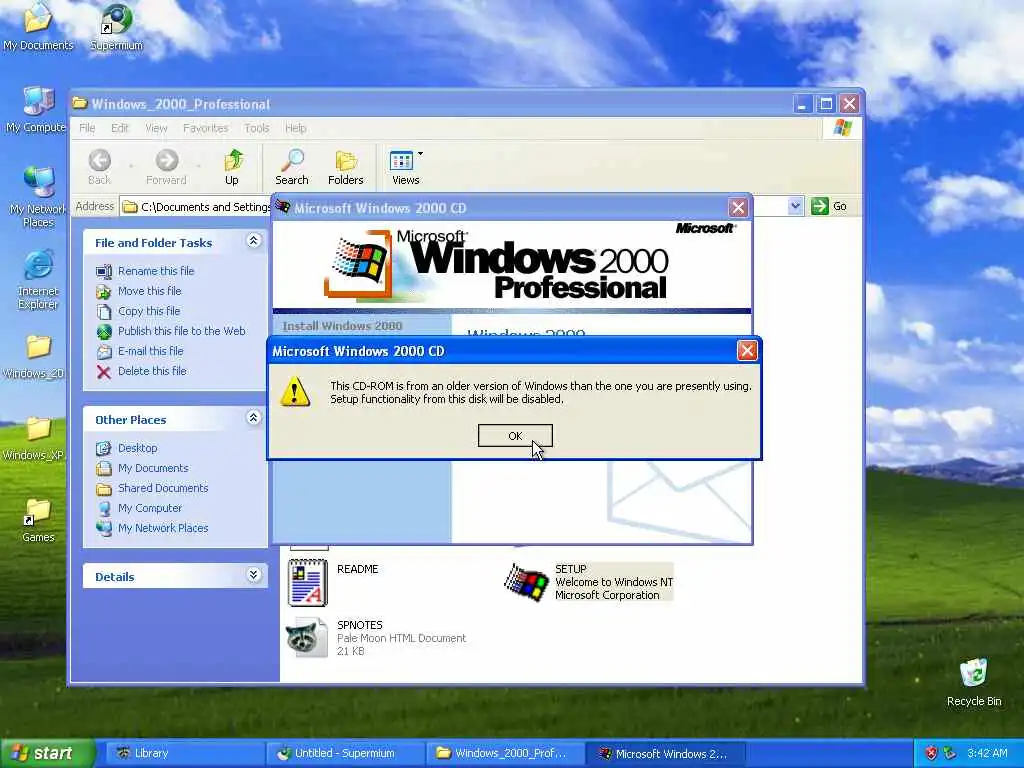Image resolution: width=1024 pixels, height=768 pixels.
Task: Switch to the Library taskbar button
Action: (183, 753)
